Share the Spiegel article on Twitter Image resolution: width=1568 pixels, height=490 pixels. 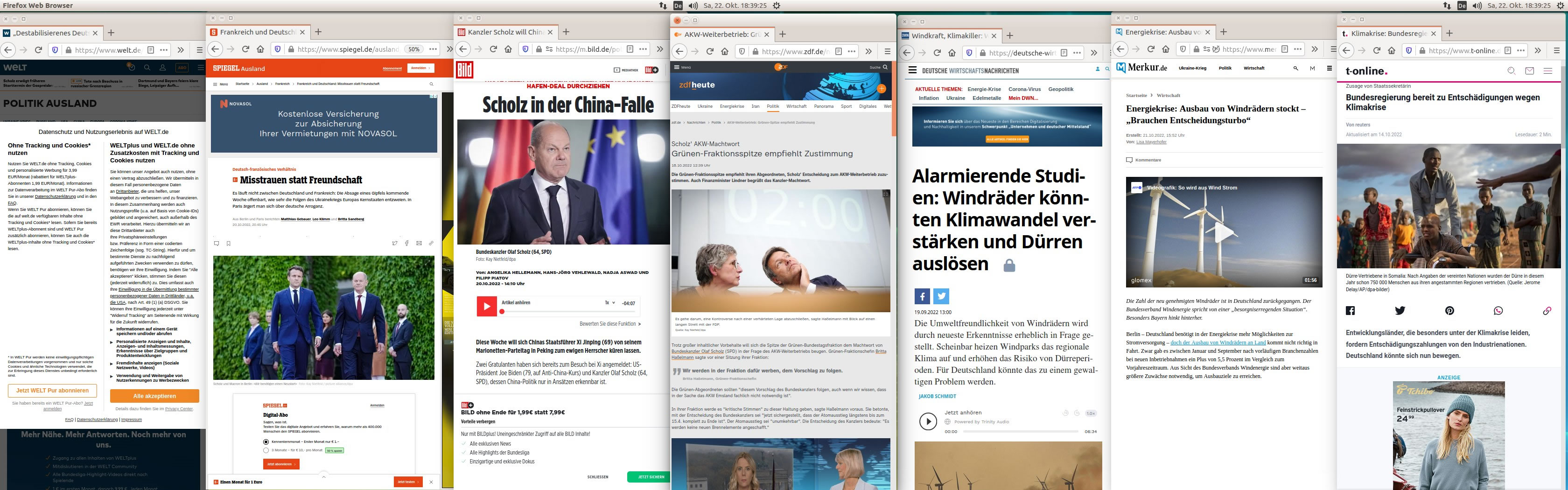coord(395,243)
